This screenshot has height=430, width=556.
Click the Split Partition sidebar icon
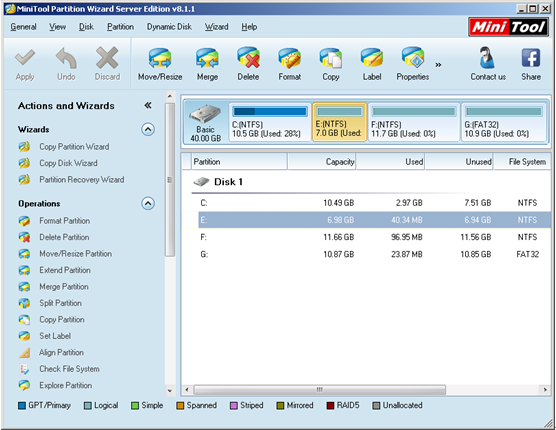(x=24, y=303)
